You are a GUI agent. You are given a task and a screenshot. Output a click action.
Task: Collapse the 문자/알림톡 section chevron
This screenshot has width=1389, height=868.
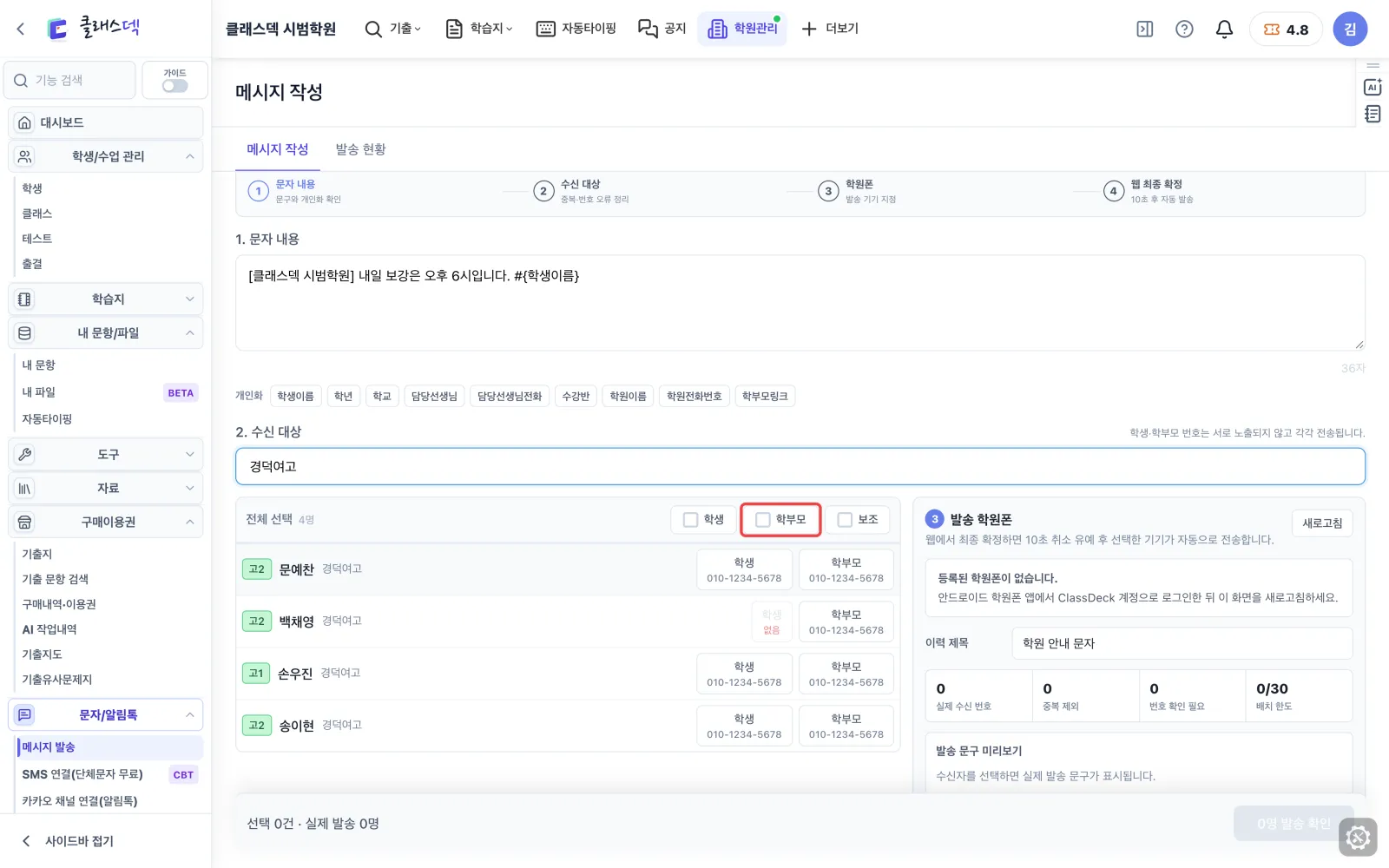[189, 714]
